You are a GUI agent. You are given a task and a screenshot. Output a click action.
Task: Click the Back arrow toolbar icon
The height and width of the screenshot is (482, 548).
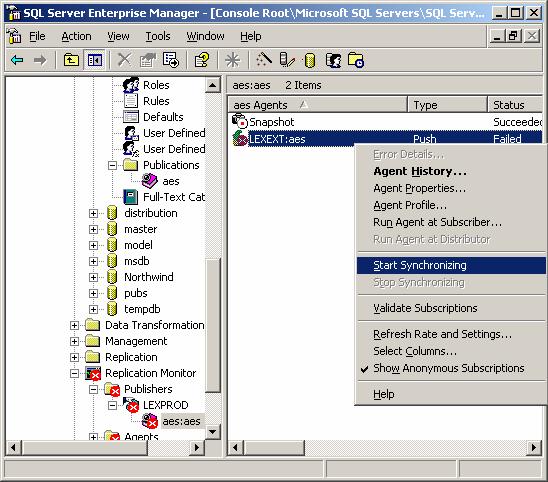pyautogui.click(x=17, y=60)
